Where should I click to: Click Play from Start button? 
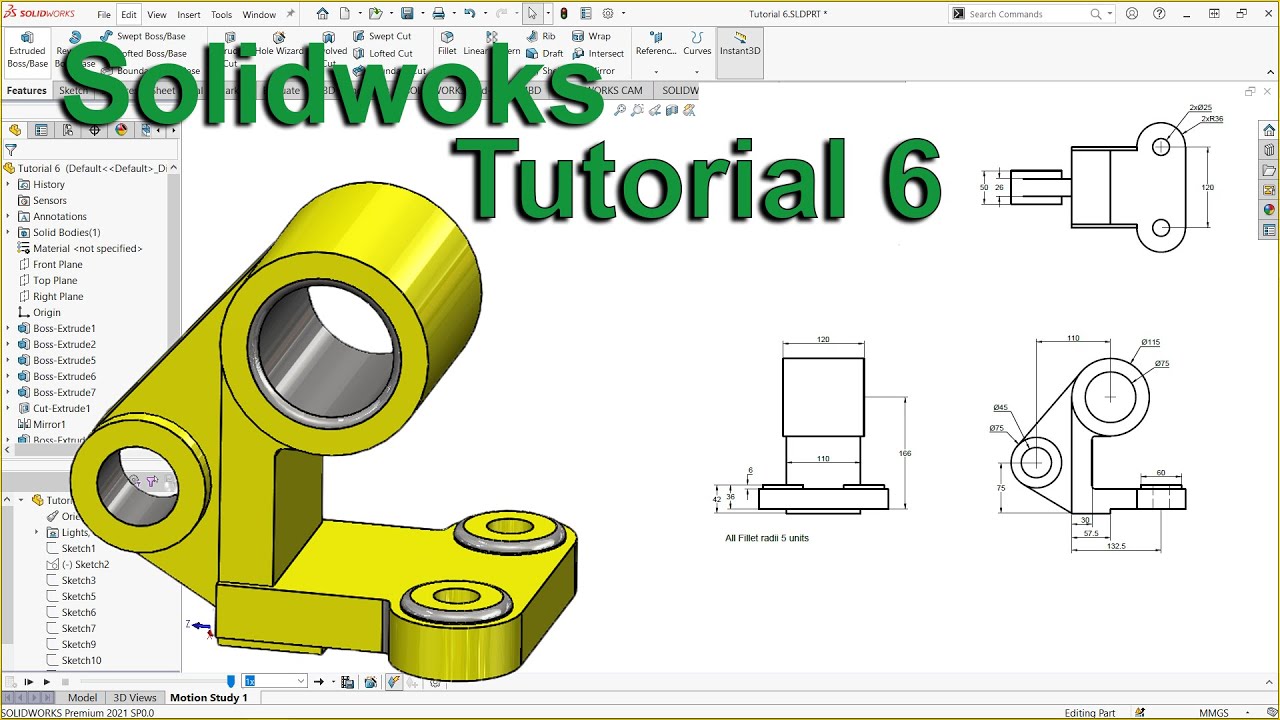28,682
